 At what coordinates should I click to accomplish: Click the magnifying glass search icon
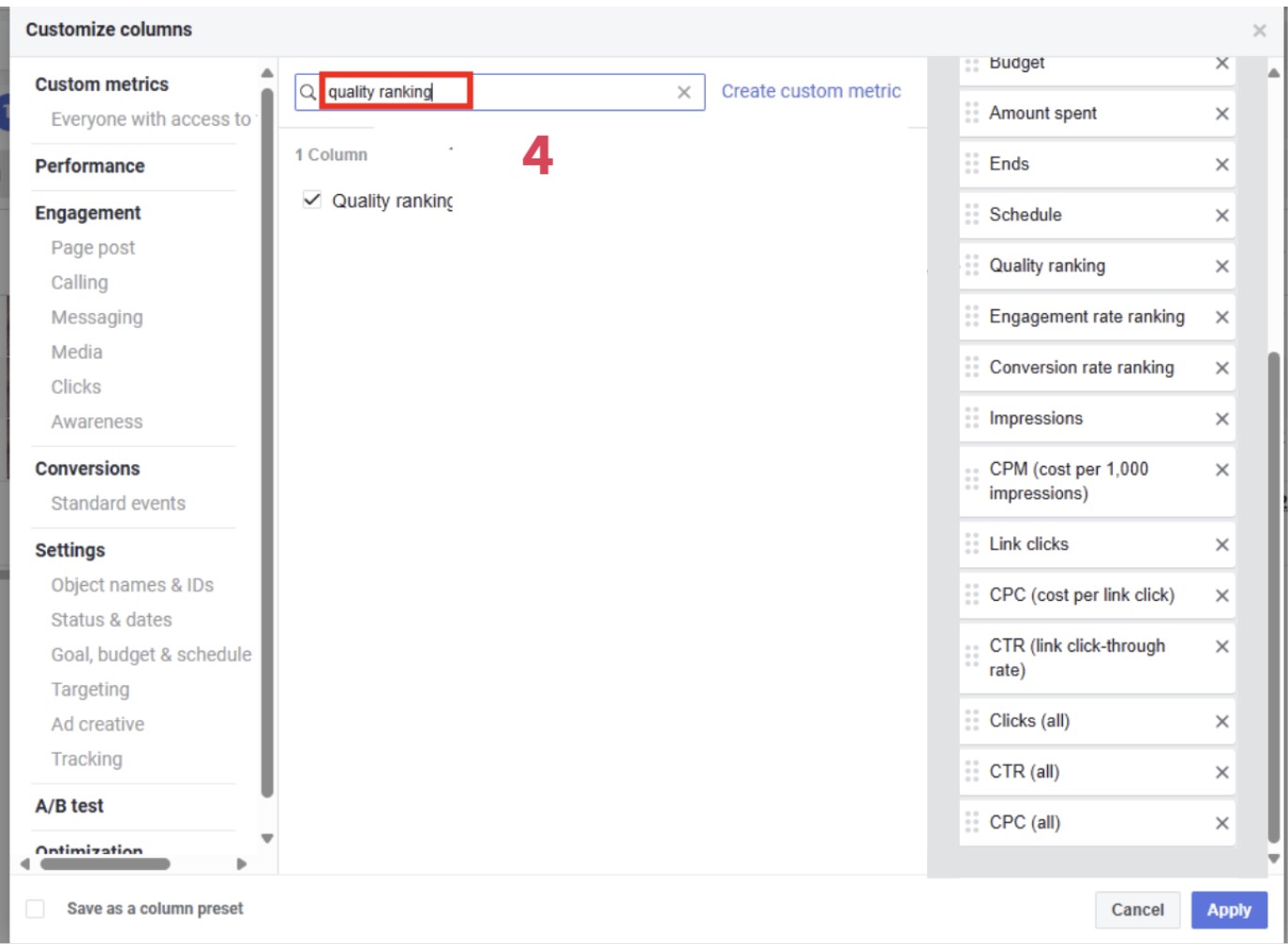(x=307, y=91)
